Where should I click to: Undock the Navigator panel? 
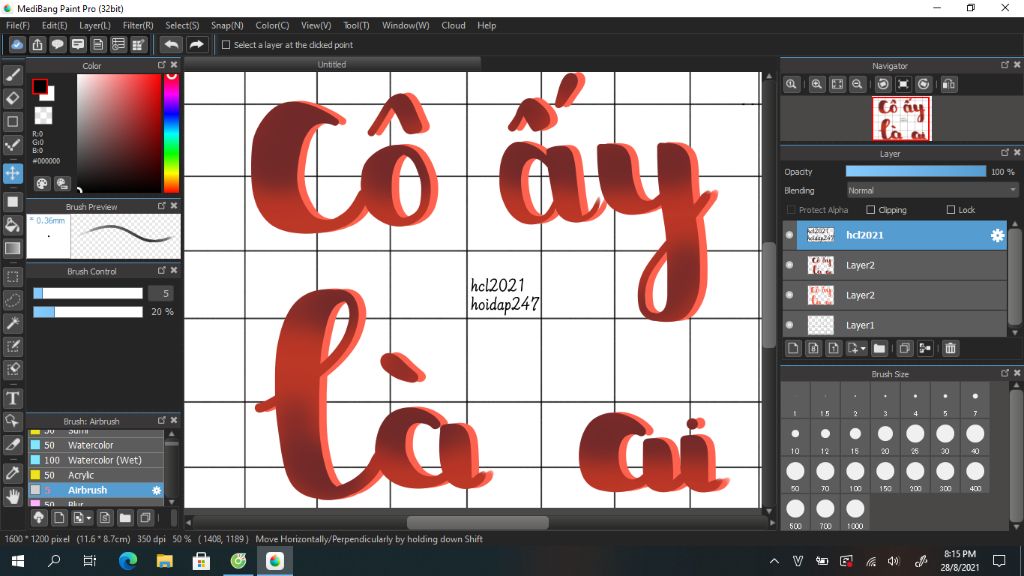pos(1004,65)
